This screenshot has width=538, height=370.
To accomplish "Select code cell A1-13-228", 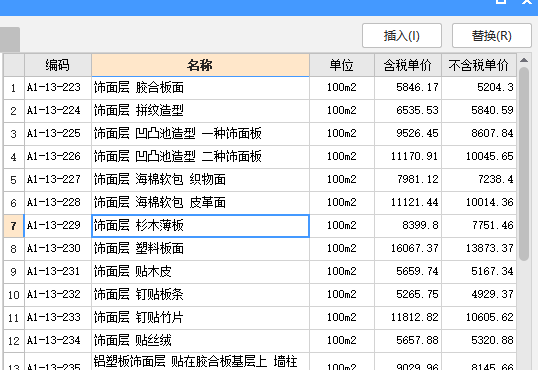I will point(58,203).
